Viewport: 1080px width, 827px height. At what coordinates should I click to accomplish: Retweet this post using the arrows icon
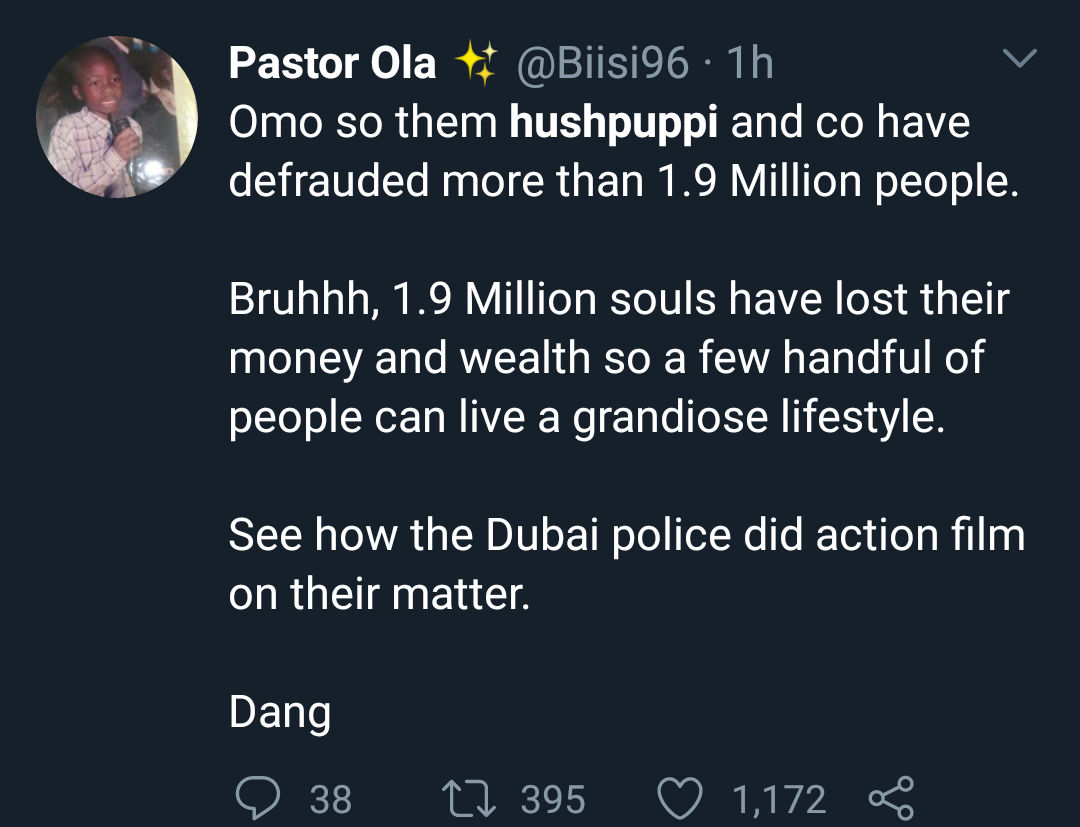[x=467, y=799]
